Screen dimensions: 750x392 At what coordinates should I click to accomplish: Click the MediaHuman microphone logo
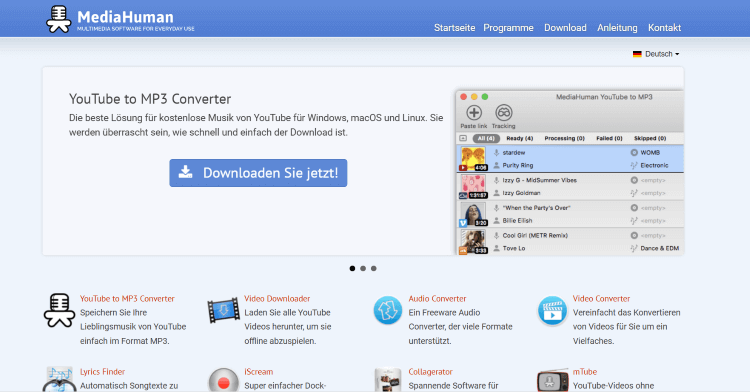[x=58, y=19]
